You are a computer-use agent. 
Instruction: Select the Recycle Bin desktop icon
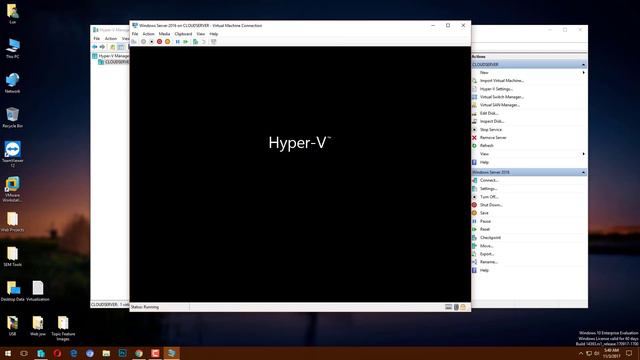click(13, 117)
